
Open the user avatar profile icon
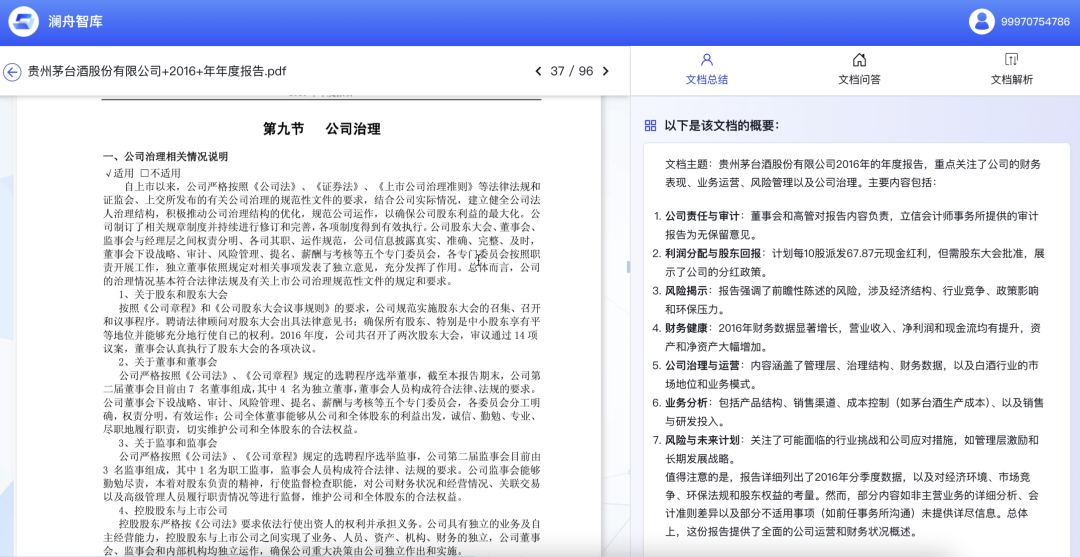[982, 21]
